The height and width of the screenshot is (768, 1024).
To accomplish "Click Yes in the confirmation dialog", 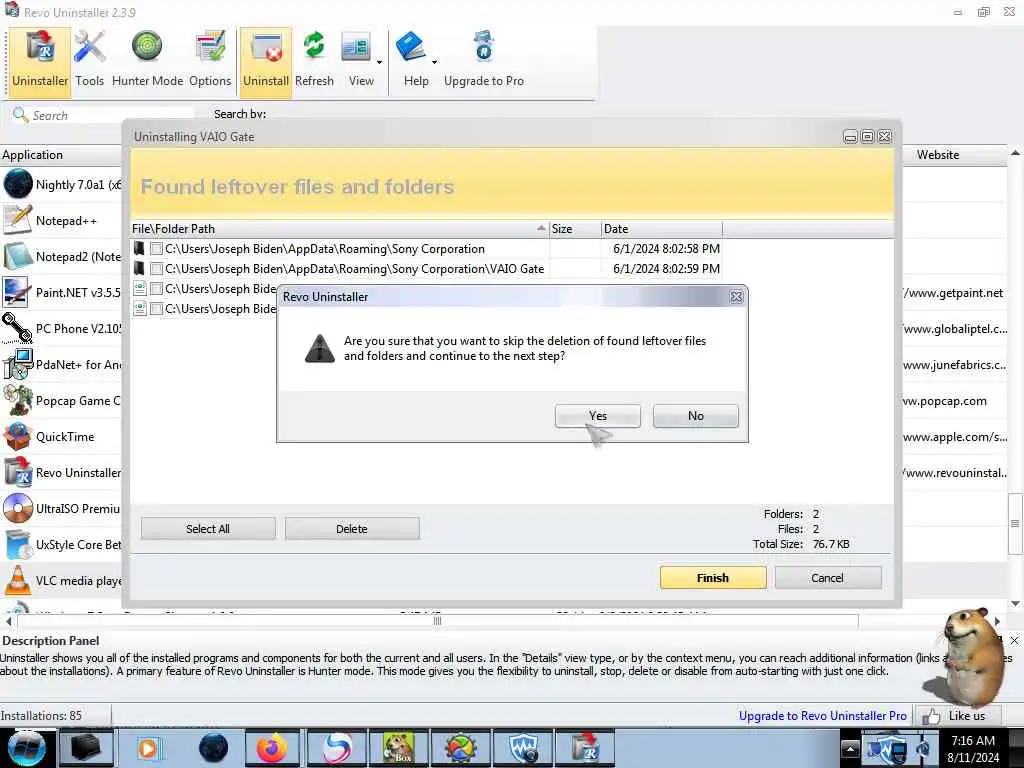I will [x=598, y=416].
